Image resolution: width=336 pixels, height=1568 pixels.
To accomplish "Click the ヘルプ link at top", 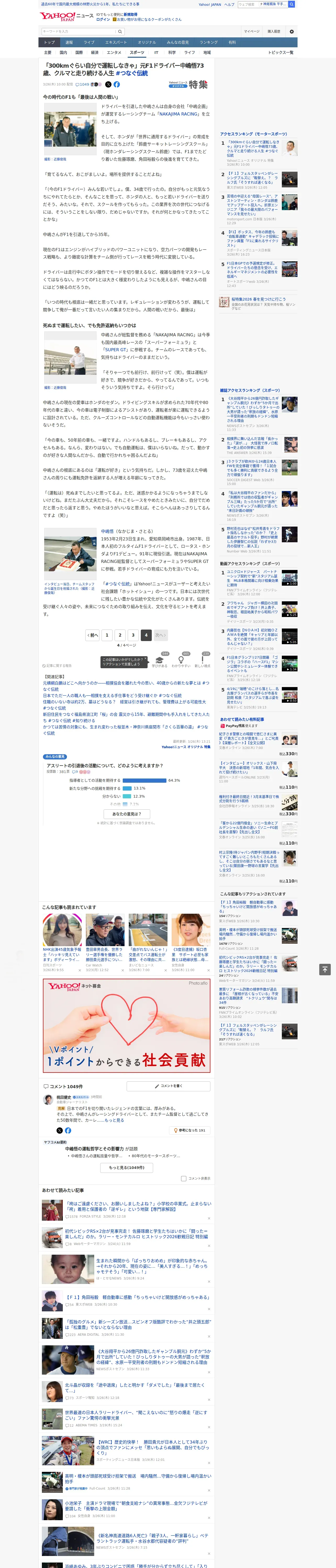I will pos(229,4).
